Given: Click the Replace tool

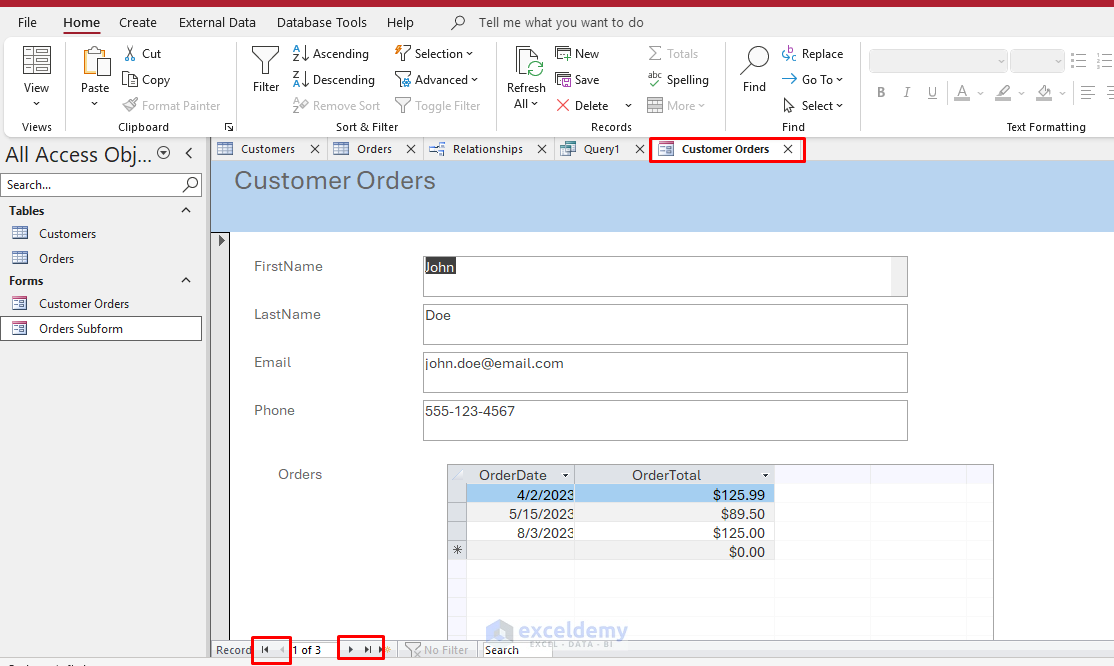Looking at the screenshot, I should (x=812, y=53).
